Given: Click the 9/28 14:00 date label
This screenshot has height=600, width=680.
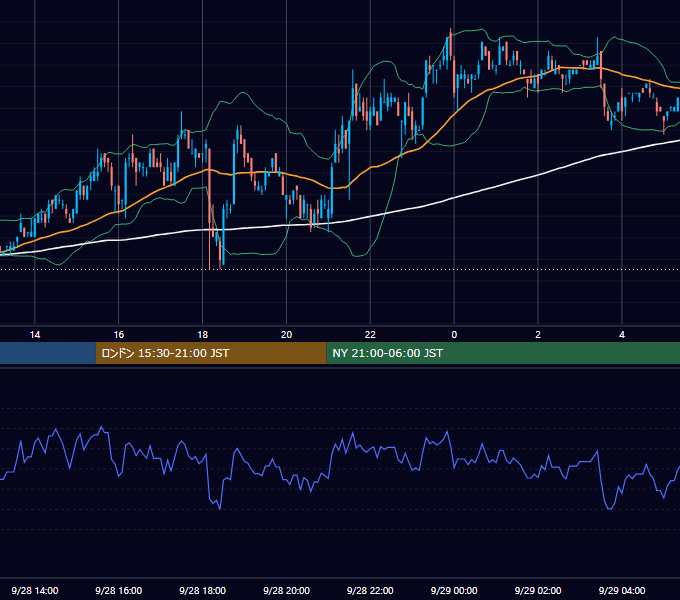Looking at the screenshot, I should 35,590.
